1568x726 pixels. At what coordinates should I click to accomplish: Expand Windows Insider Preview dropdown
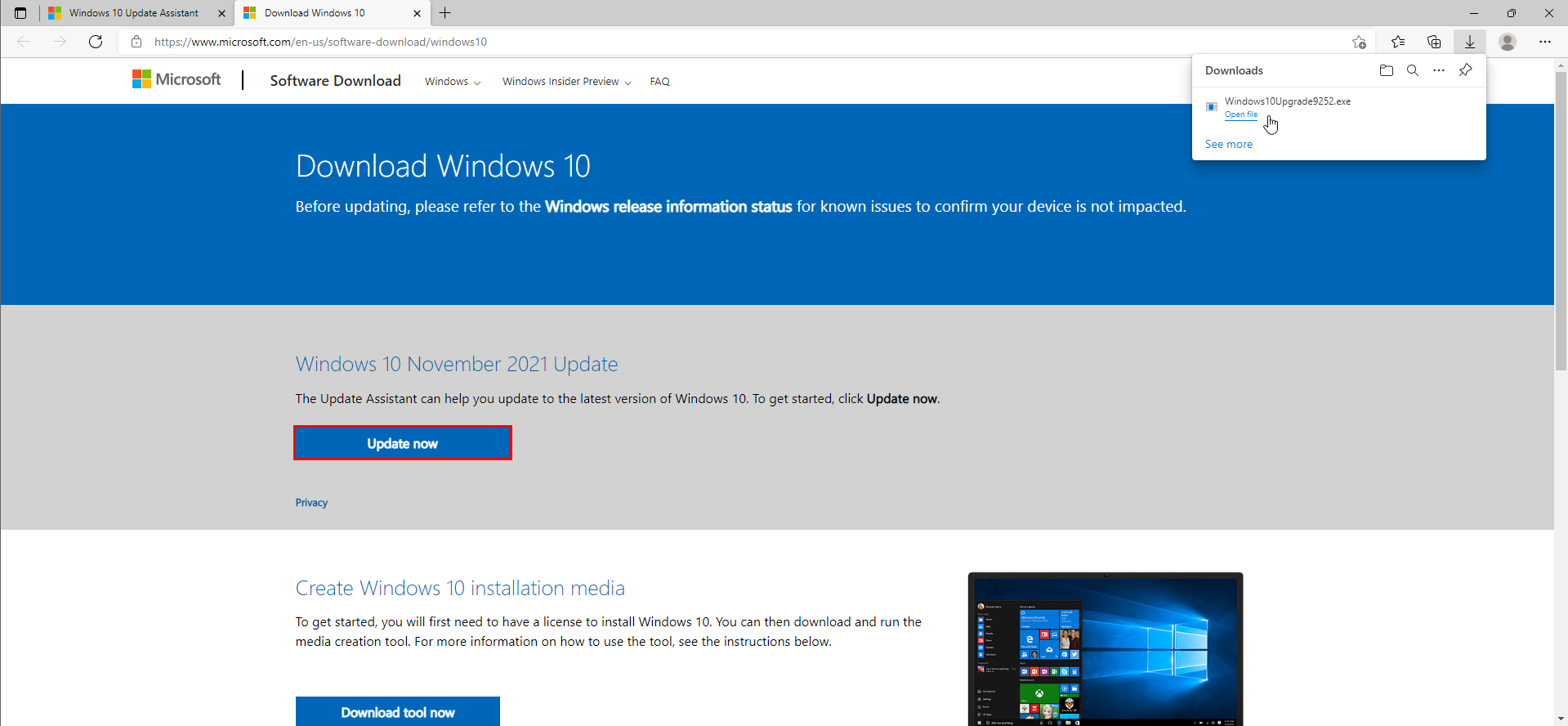pos(566,82)
